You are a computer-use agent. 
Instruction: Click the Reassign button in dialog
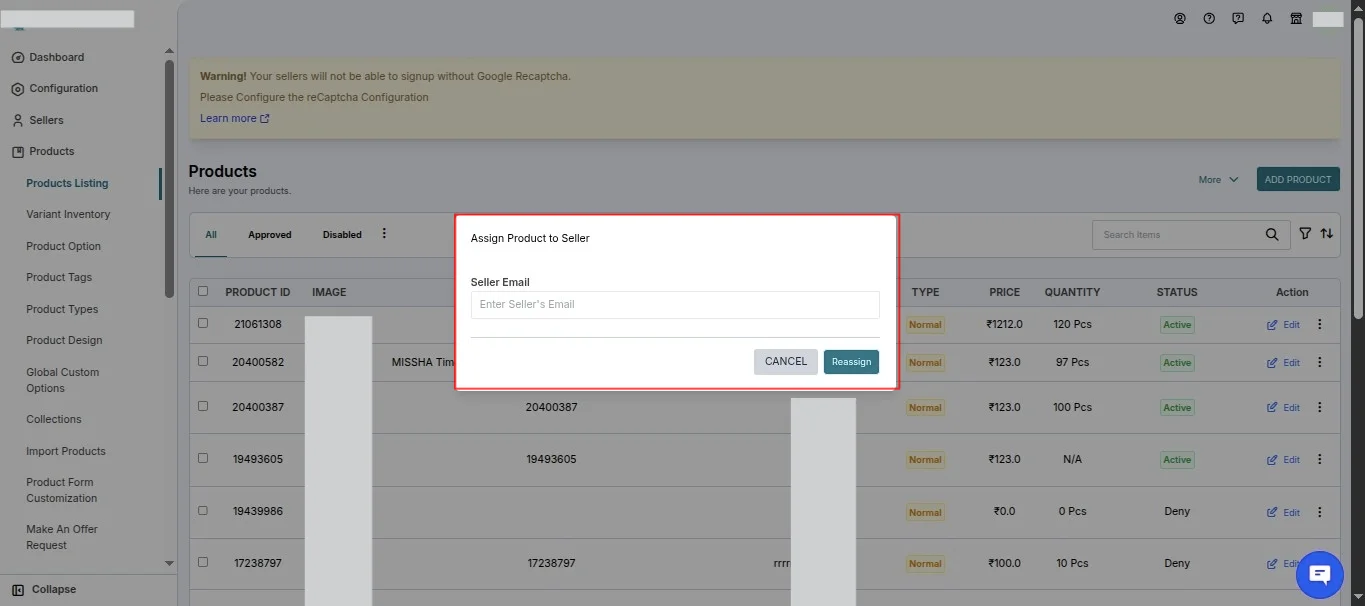851,362
